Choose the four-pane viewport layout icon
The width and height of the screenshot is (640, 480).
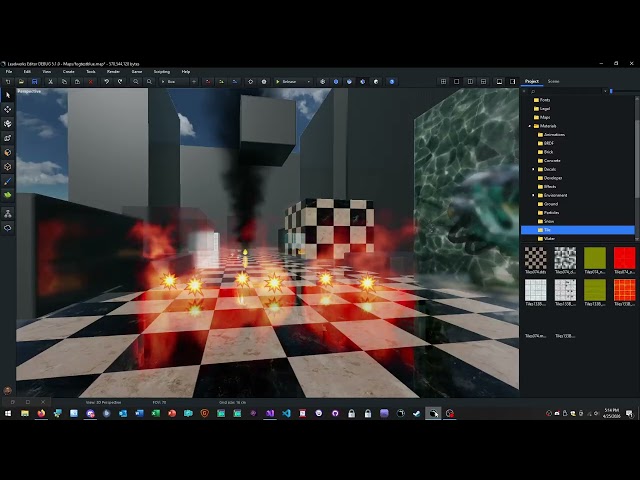(x=444, y=82)
